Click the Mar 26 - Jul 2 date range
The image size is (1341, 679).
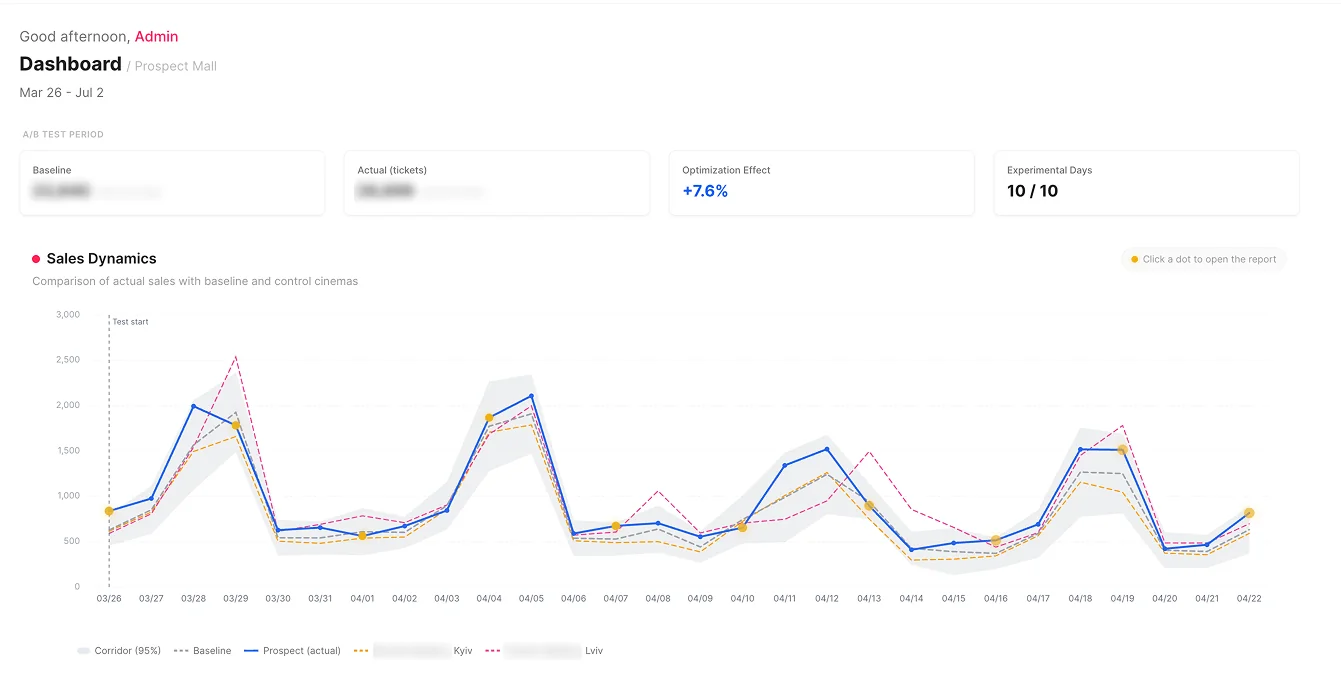point(62,93)
